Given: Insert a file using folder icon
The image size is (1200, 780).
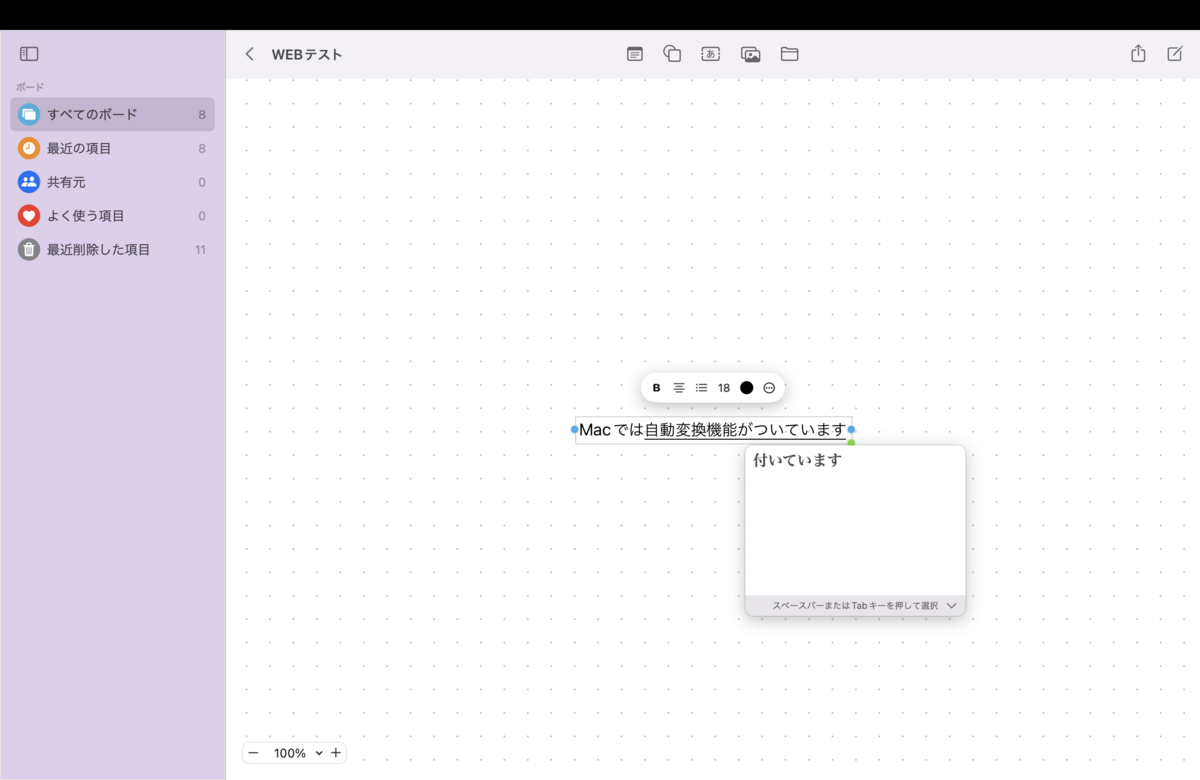Looking at the screenshot, I should coord(789,54).
